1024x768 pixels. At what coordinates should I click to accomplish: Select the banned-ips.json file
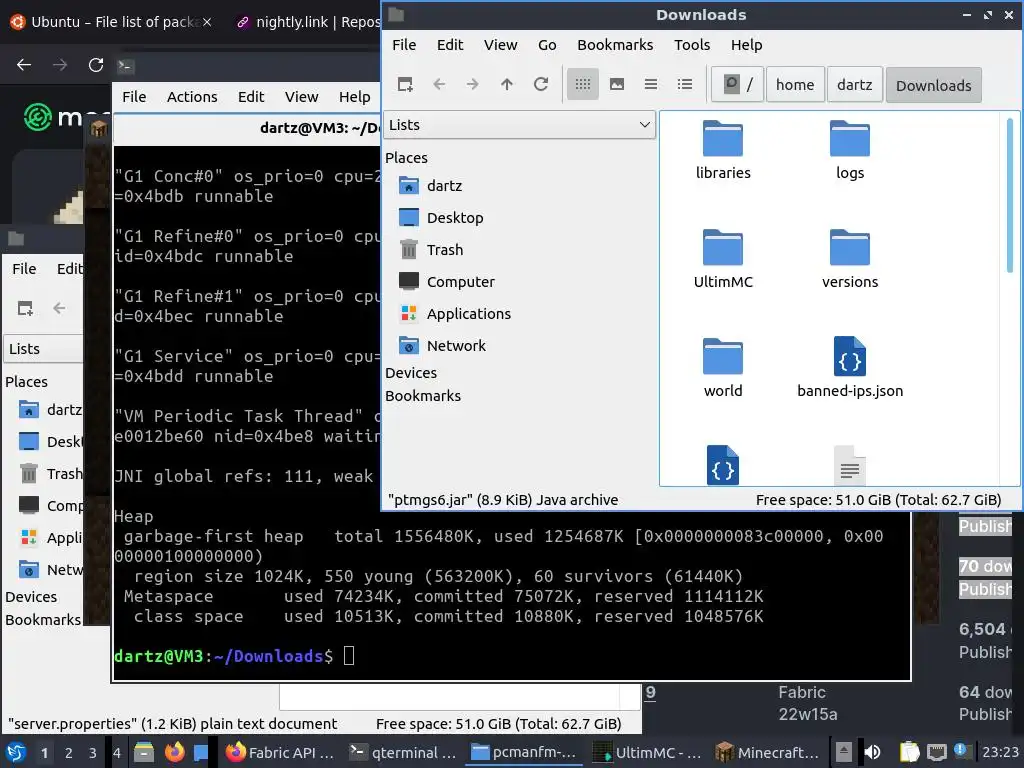850,369
